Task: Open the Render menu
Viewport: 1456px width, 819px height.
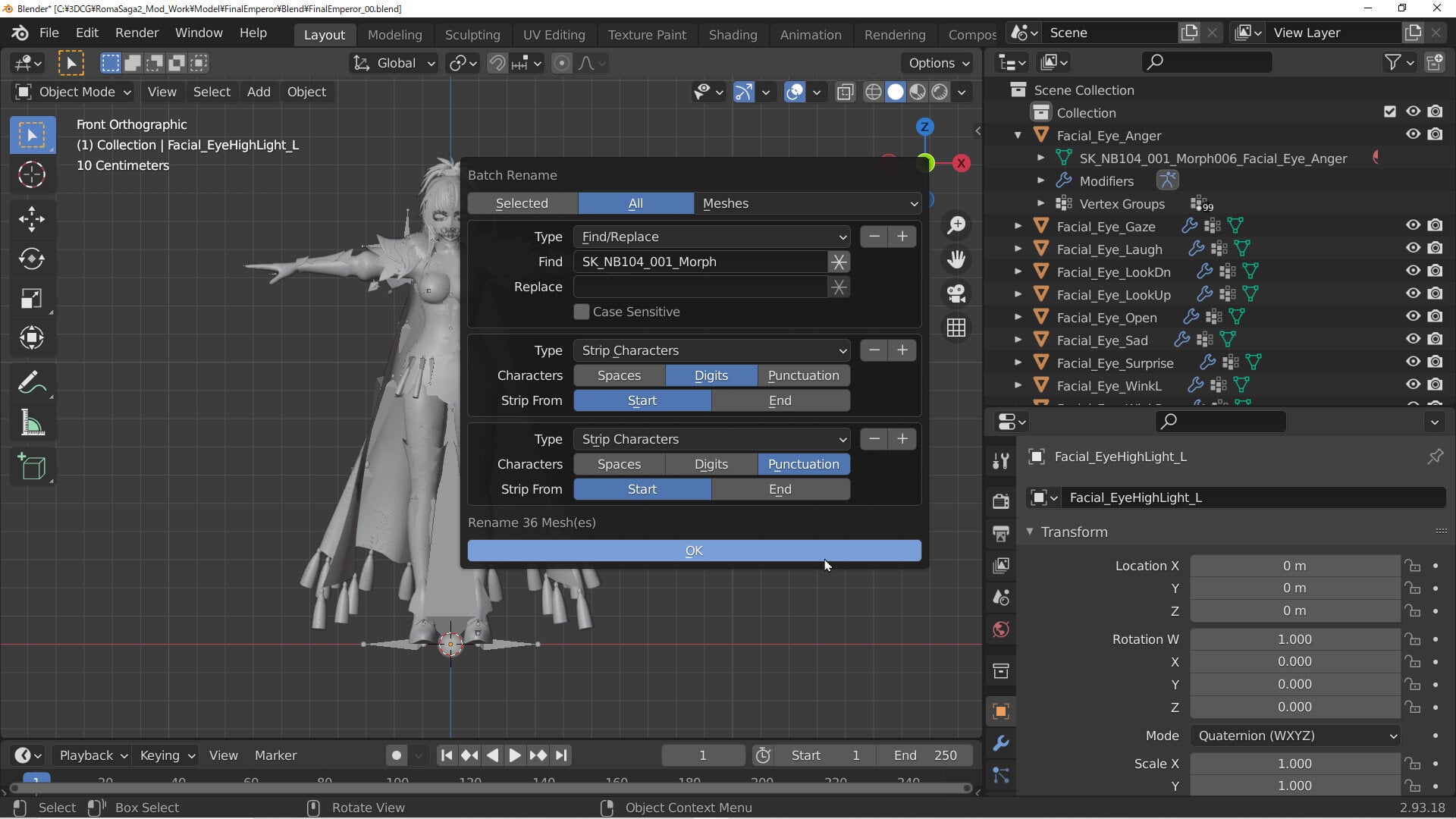Action: point(136,33)
